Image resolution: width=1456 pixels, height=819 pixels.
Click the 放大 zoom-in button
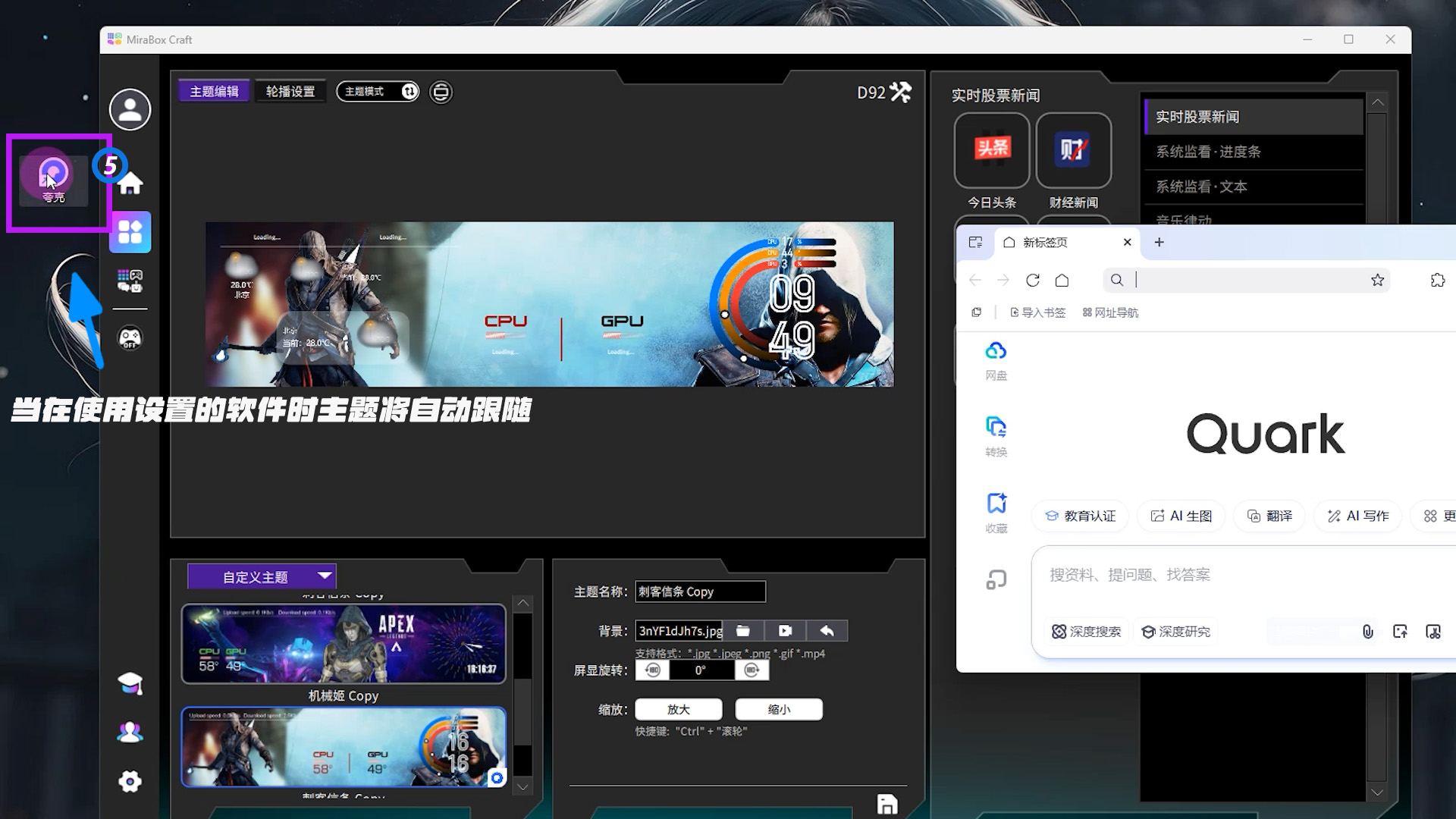pyautogui.click(x=679, y=710)
